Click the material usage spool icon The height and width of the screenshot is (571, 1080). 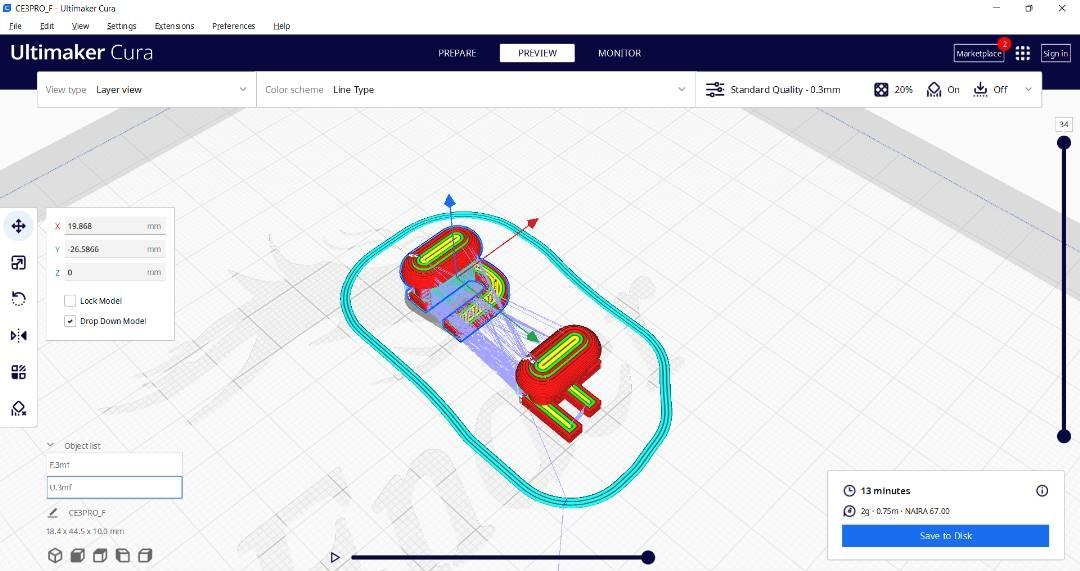coord(849,511)
